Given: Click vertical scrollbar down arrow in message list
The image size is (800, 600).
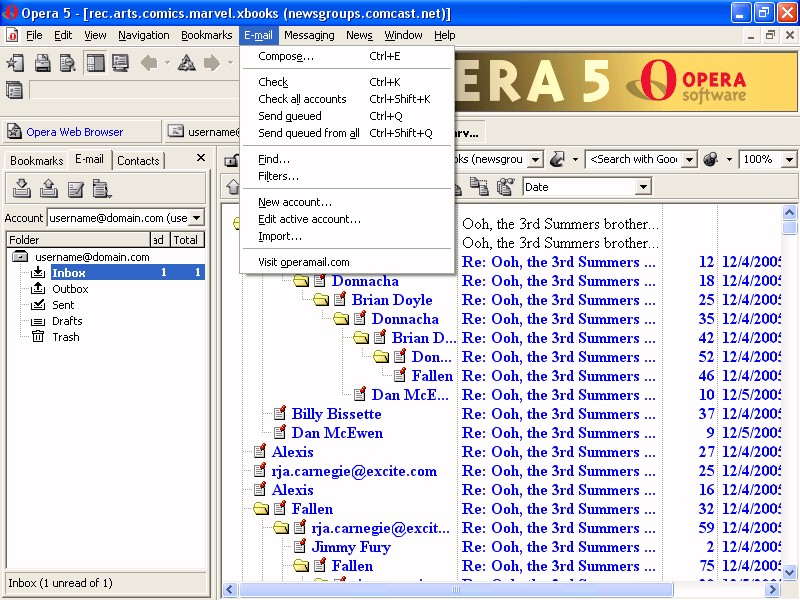Looking at the screenshot, I should pyautogui.click(x=789, y=572).
